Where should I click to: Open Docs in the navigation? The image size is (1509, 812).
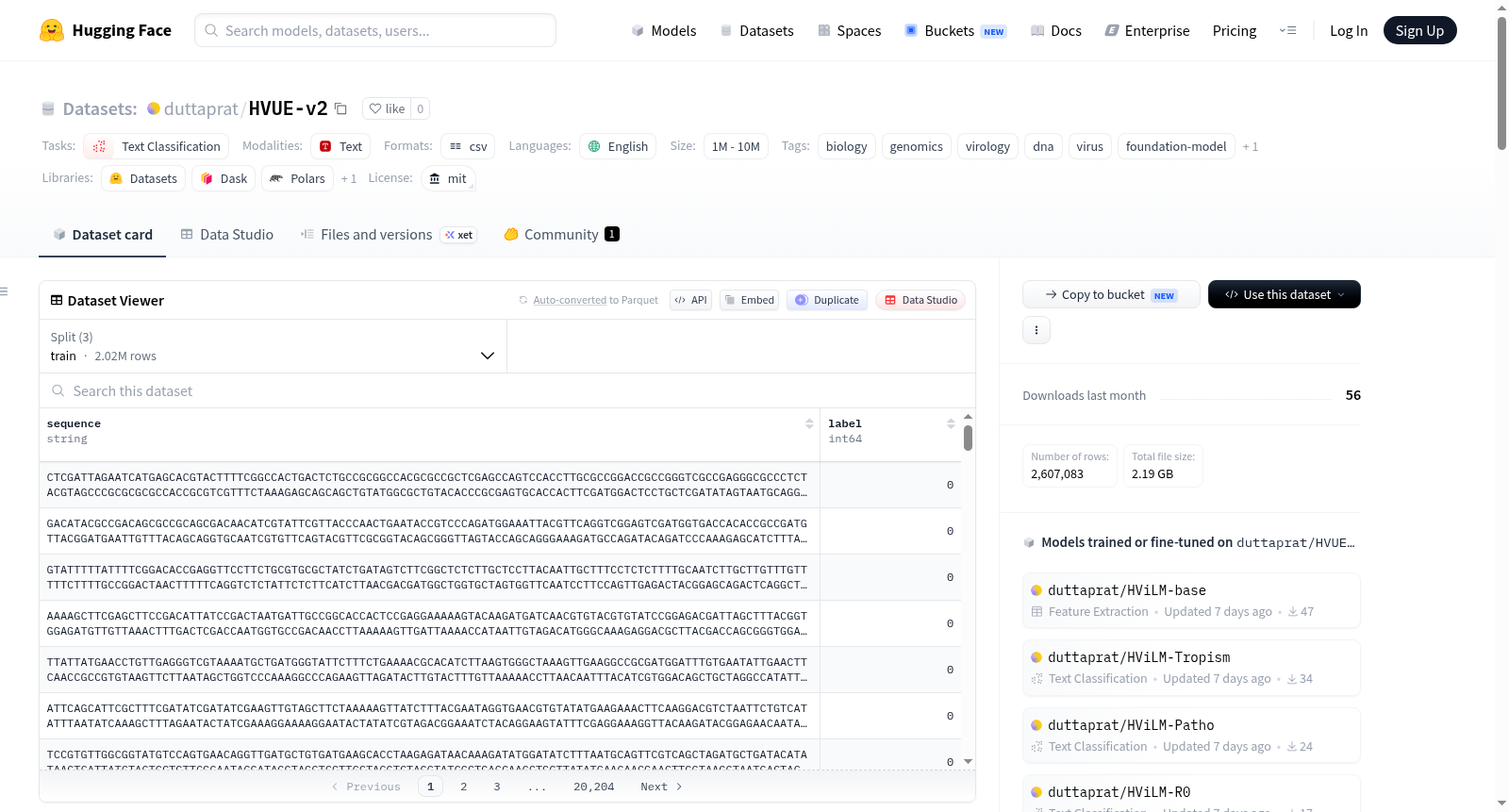[1055, 30]
